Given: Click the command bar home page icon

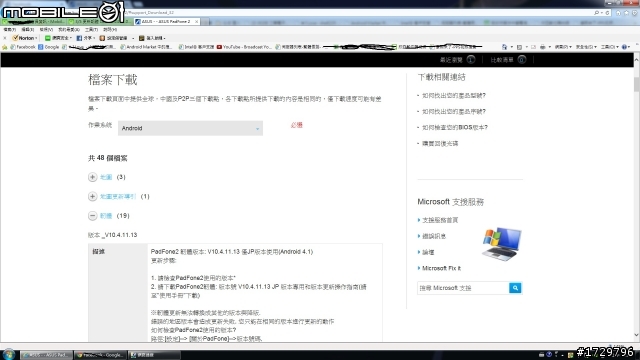Looking at the screenshot, I should [x=504, y=47].
